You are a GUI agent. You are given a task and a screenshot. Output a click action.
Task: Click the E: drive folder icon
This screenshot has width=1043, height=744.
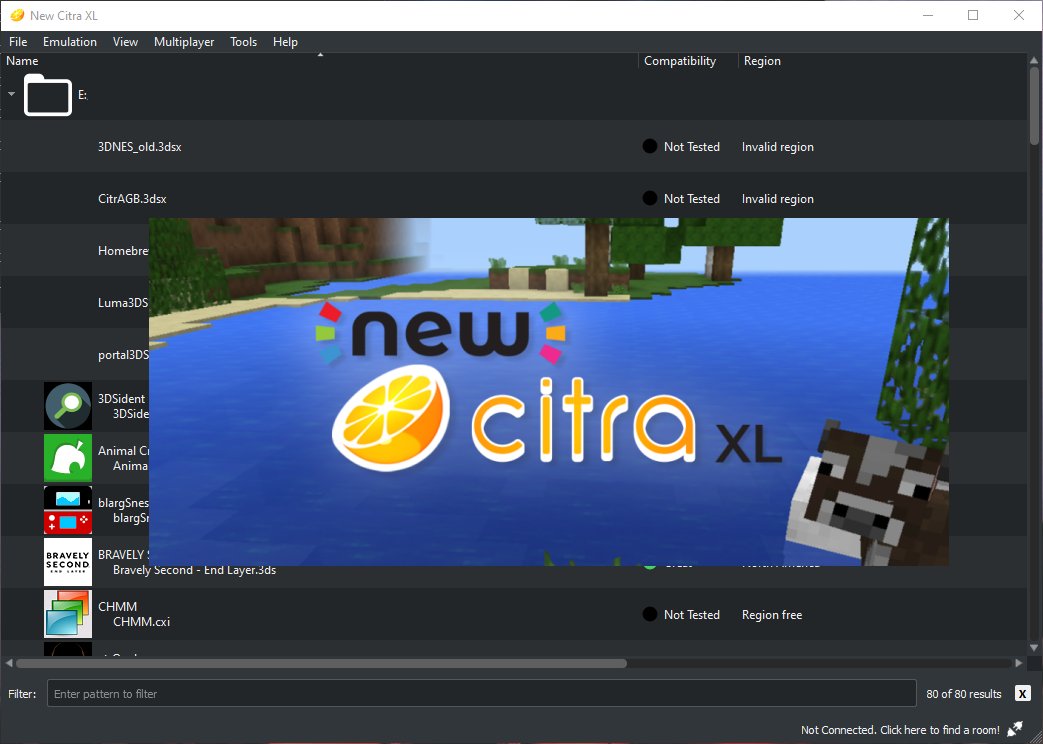pyautogui.click(x=48, y=95)
